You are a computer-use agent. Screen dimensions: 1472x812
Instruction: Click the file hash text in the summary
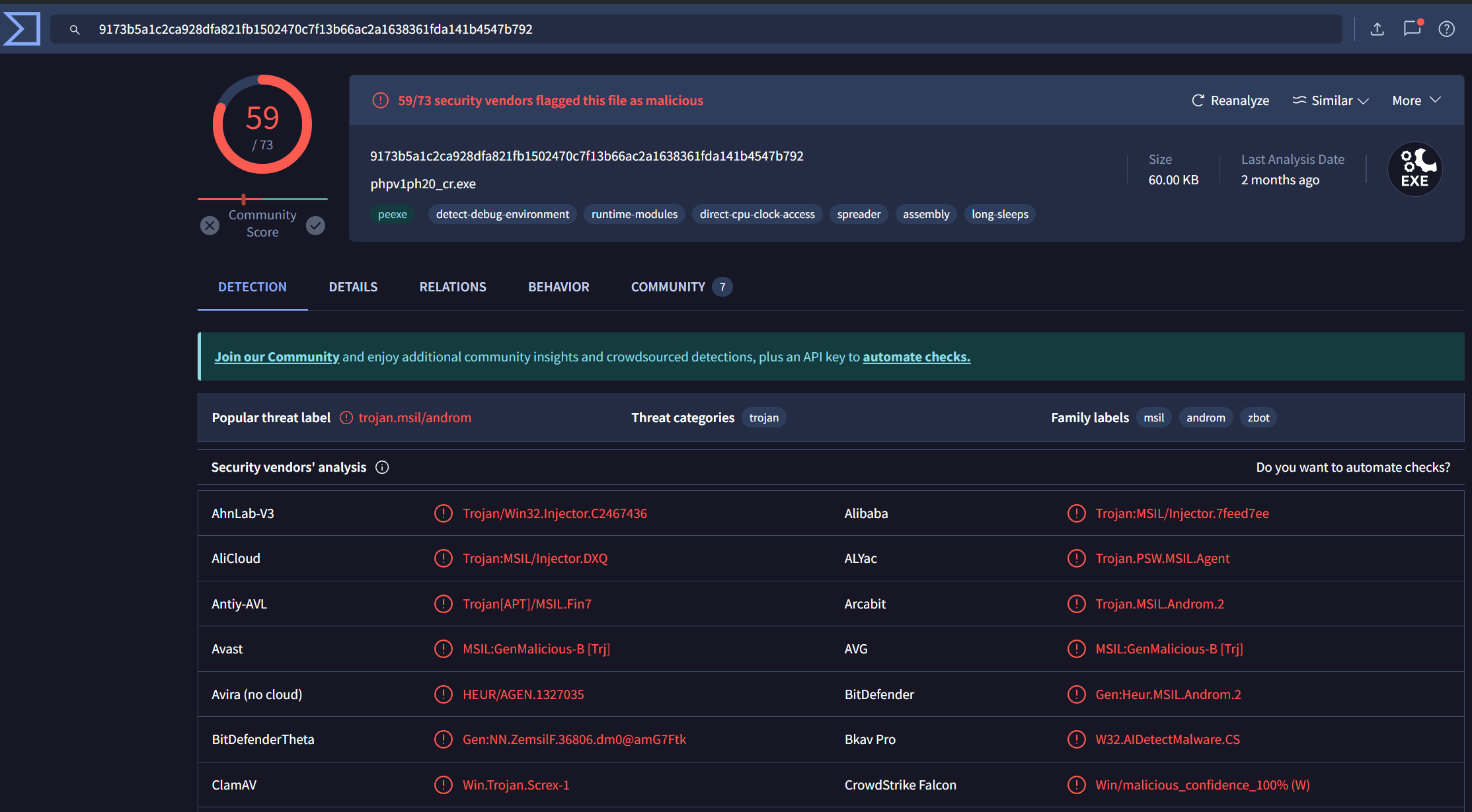[x=587, y=156]
